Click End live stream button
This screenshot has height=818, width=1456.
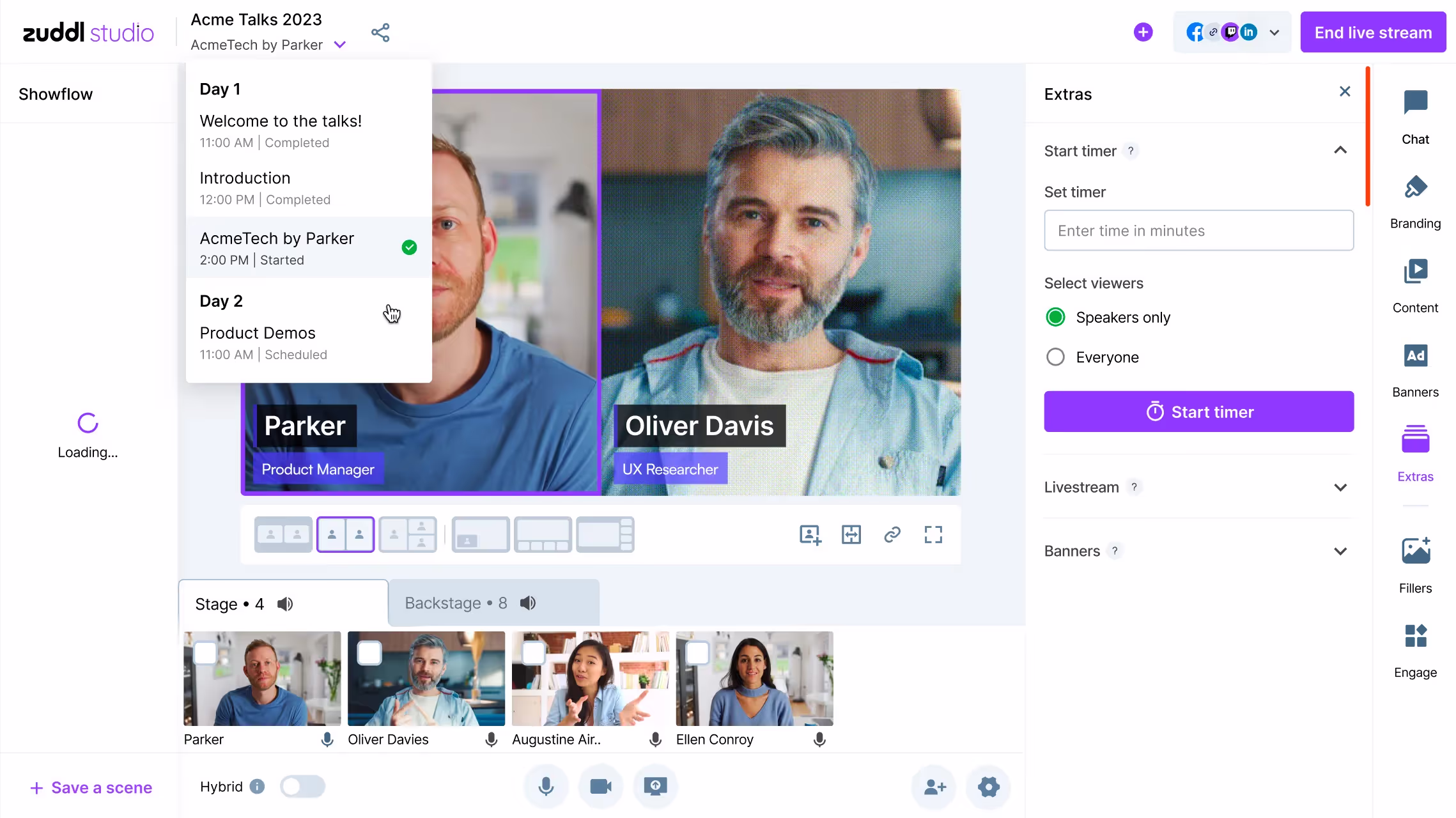1373,32
